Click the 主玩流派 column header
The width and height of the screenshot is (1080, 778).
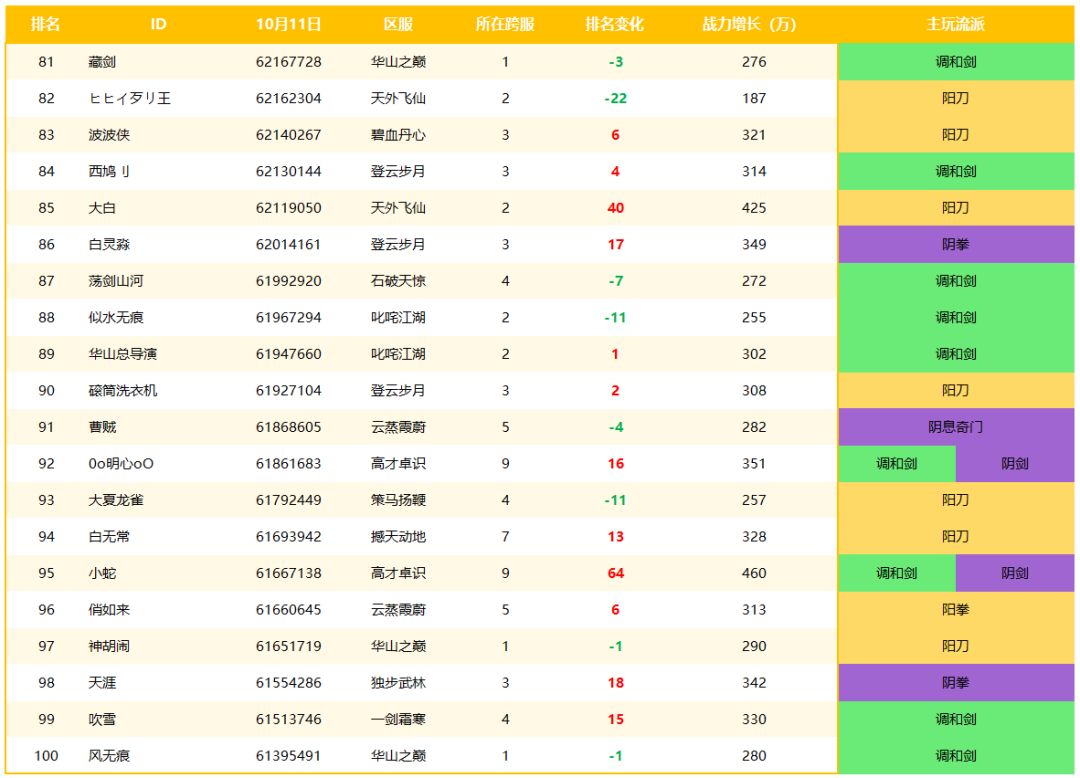[955, 24]
